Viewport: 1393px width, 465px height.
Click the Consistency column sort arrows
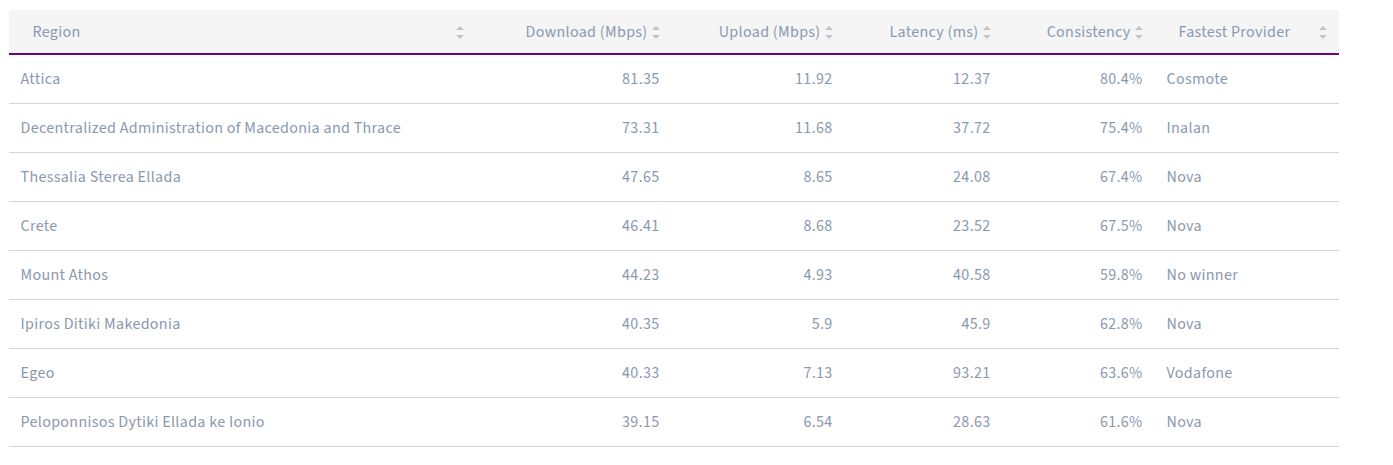click(1139, 32)
